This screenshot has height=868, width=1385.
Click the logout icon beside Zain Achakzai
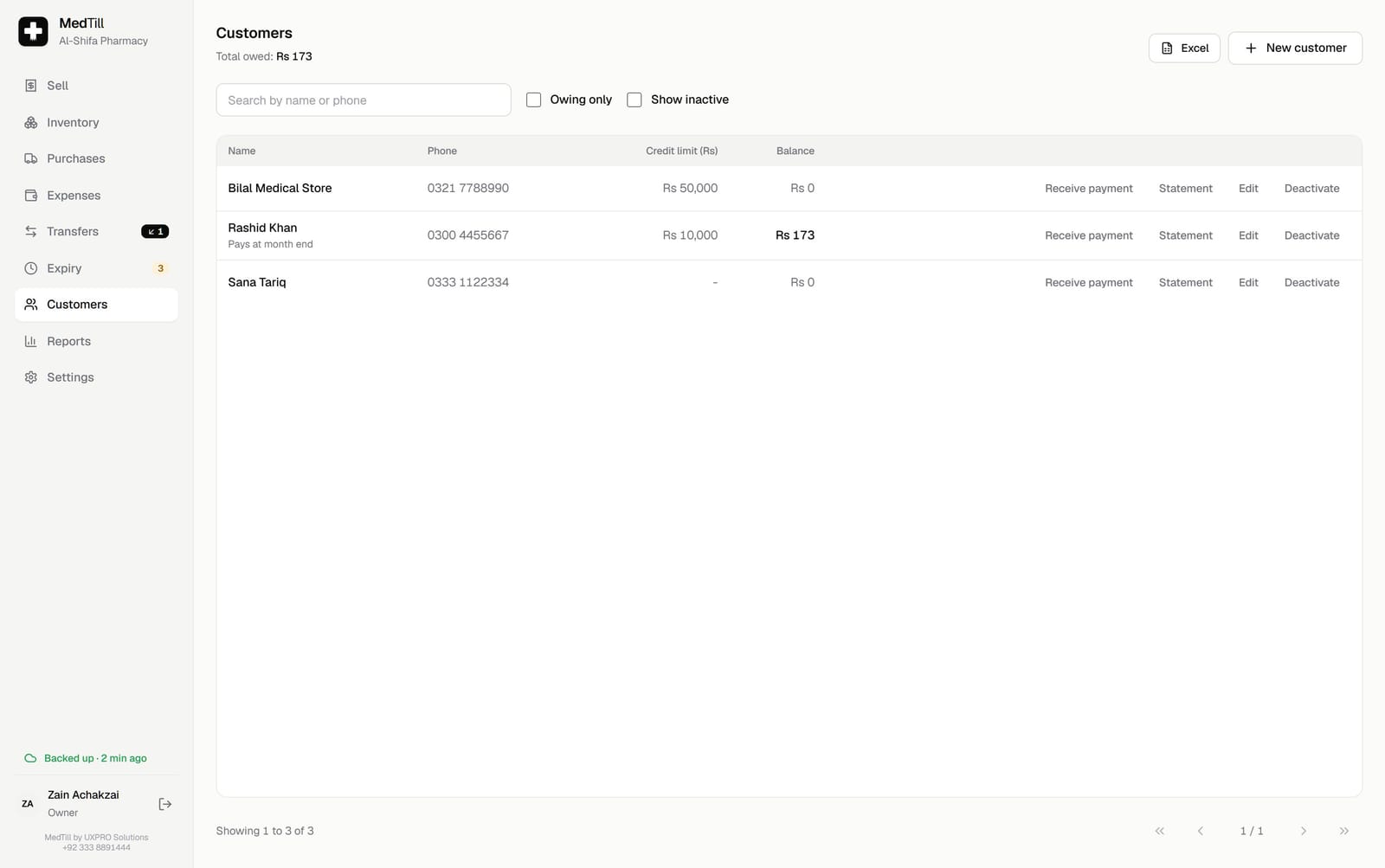(165, 804)
